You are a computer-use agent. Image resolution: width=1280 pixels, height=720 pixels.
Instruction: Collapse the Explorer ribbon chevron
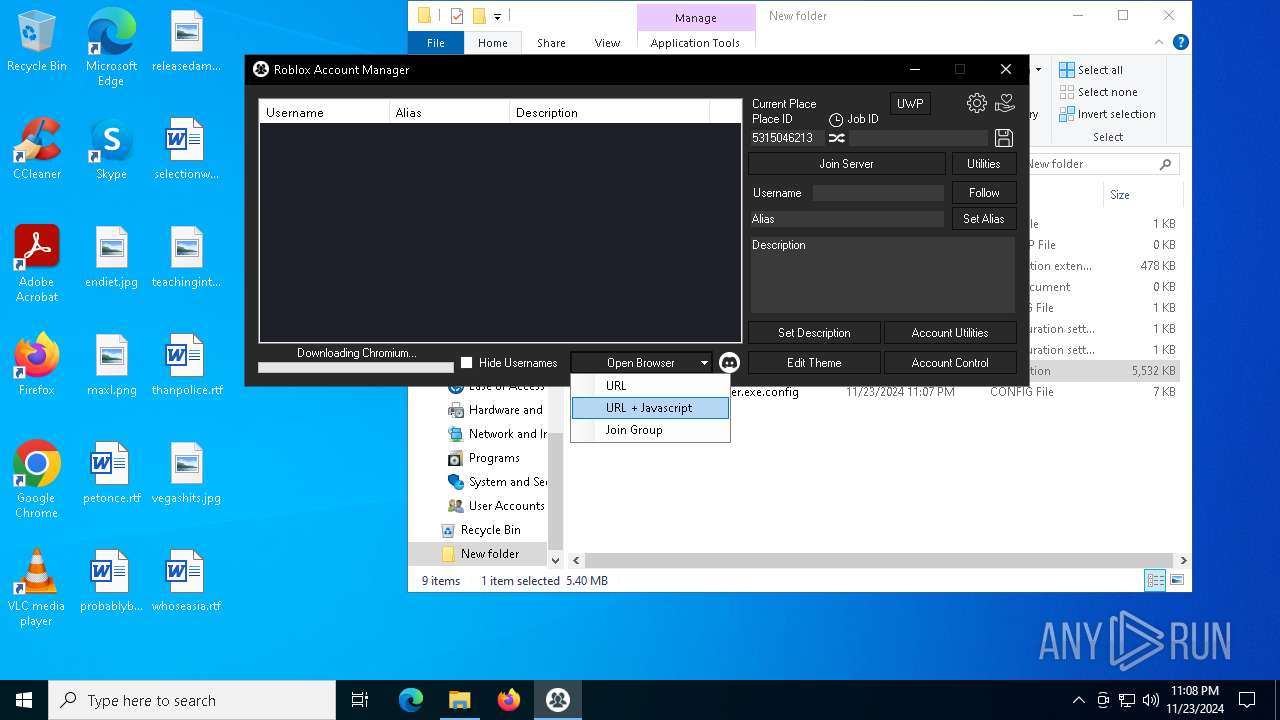tap(1161, 42)
